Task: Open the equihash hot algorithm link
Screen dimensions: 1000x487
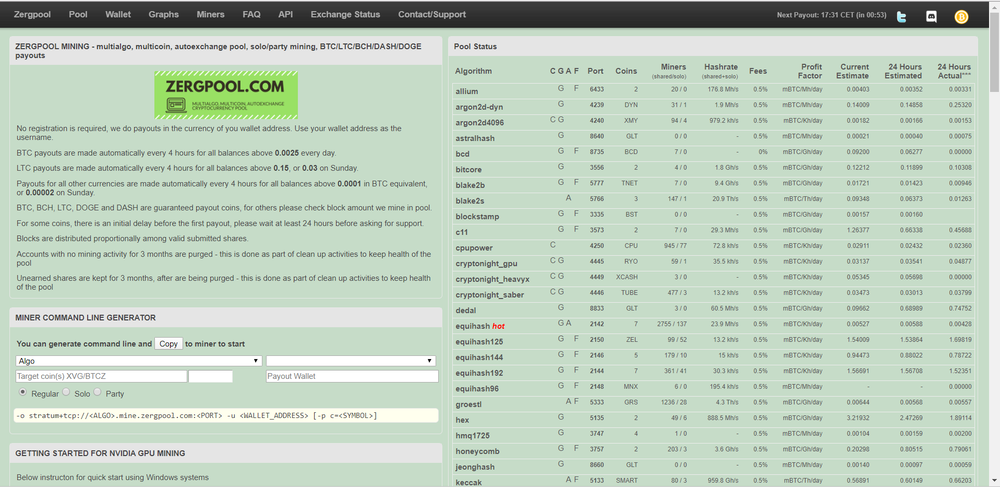Action: click(x=480, y=326)
